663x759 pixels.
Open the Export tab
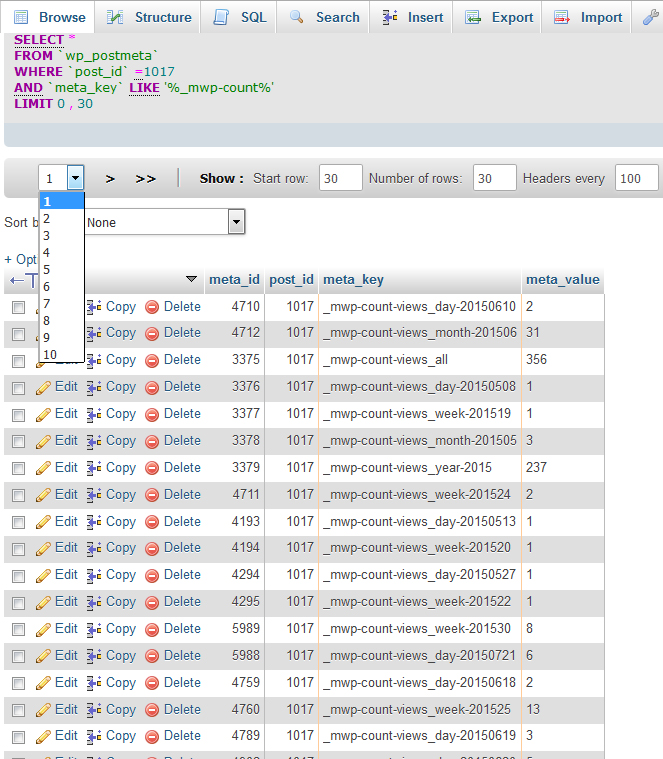(498, 17)
